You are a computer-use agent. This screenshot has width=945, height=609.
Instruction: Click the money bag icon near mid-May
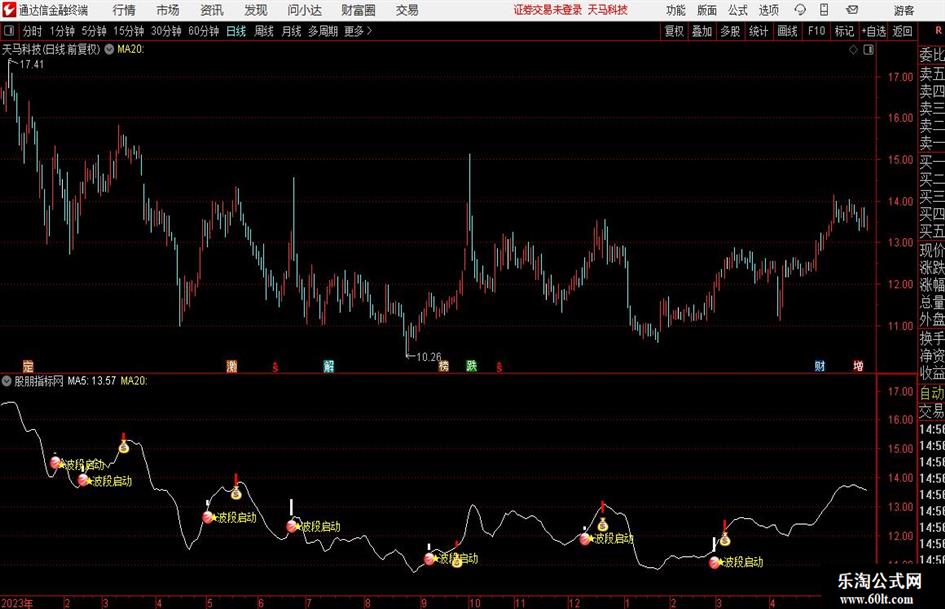tap(236, 493)
